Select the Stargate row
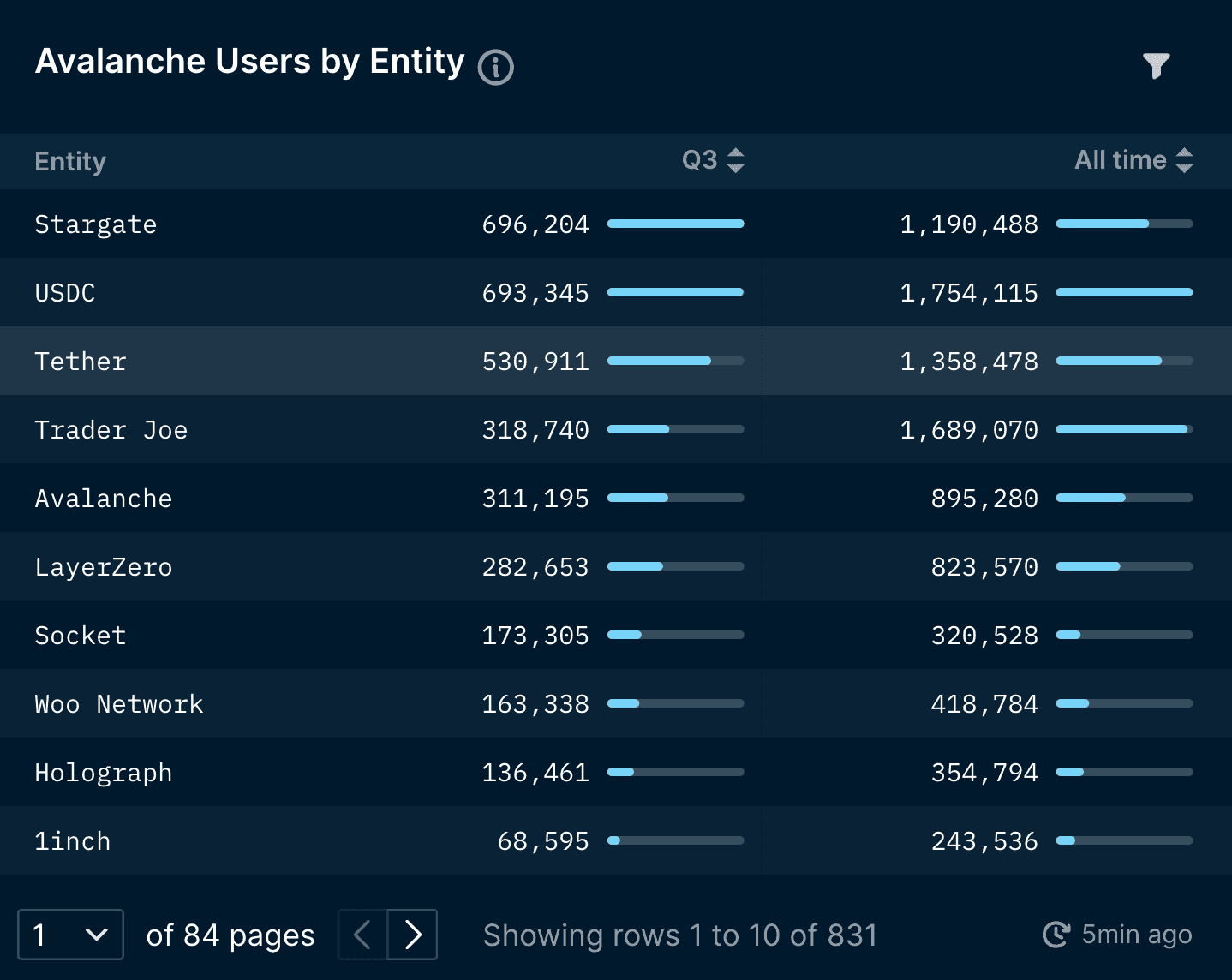 [616, 224]
